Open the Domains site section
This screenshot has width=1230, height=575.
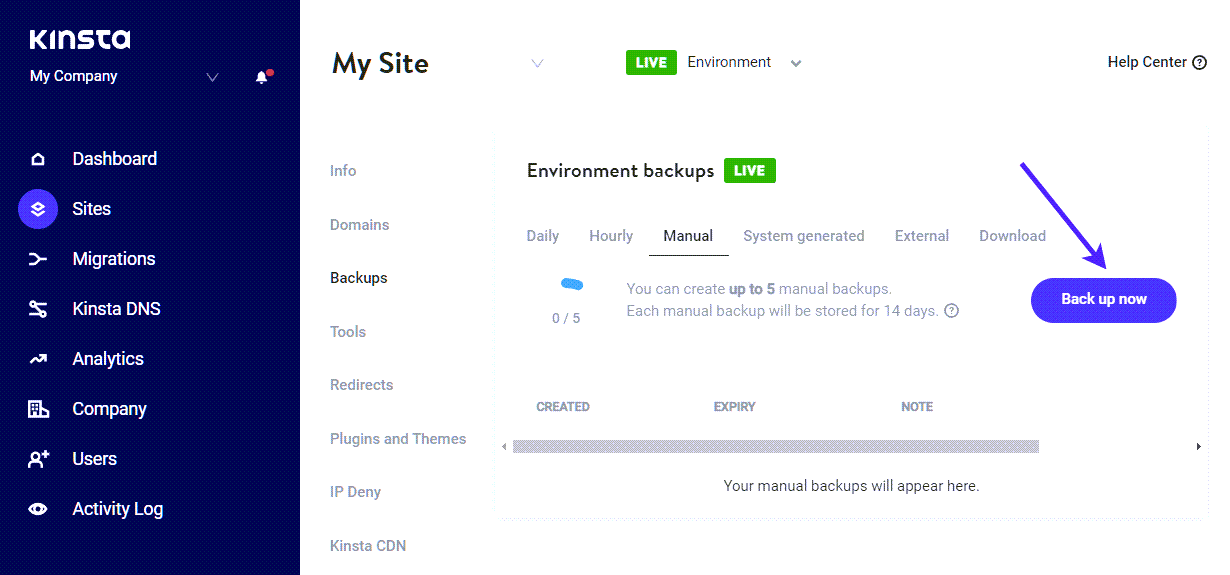click(360, 225)
